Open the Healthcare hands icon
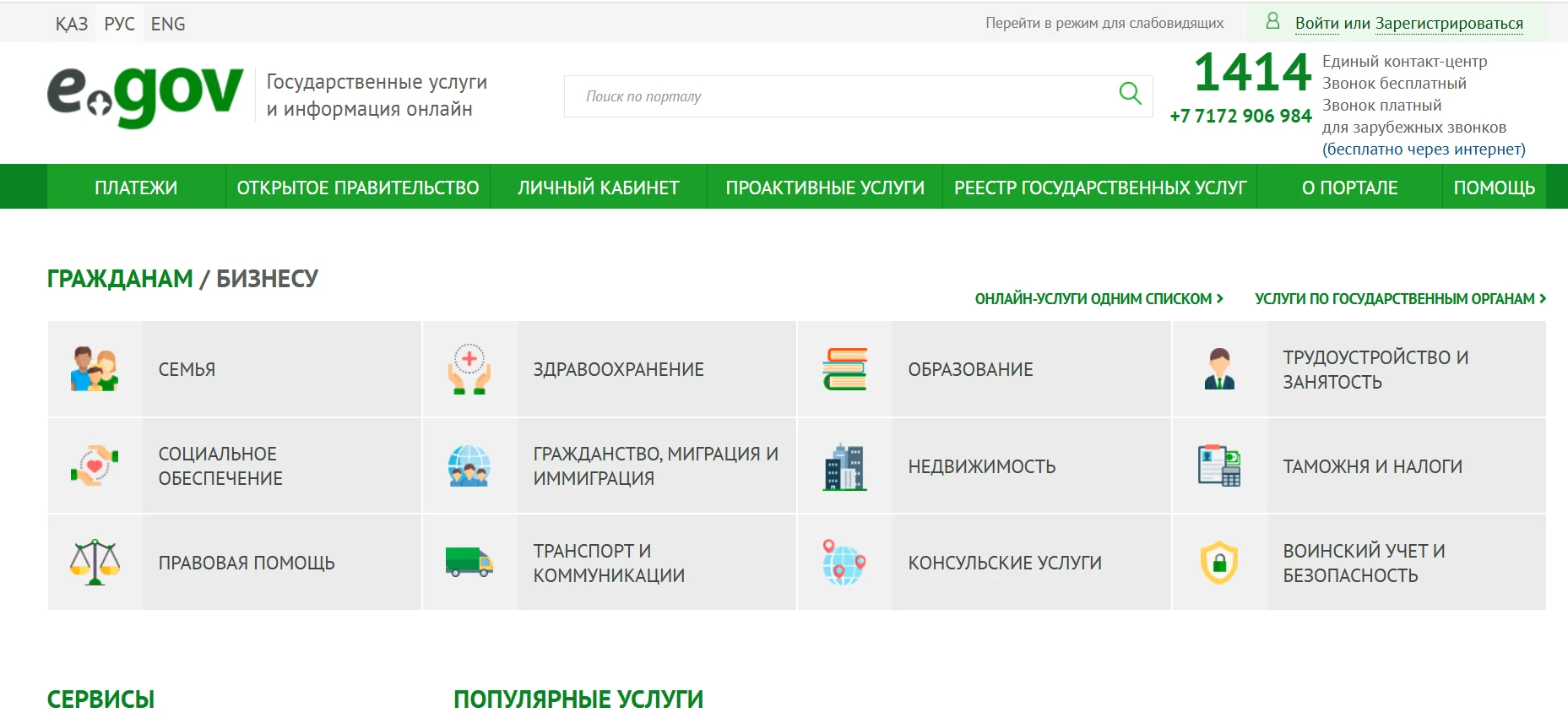This screenshot has width=1568, height=724. click(469, 369)
